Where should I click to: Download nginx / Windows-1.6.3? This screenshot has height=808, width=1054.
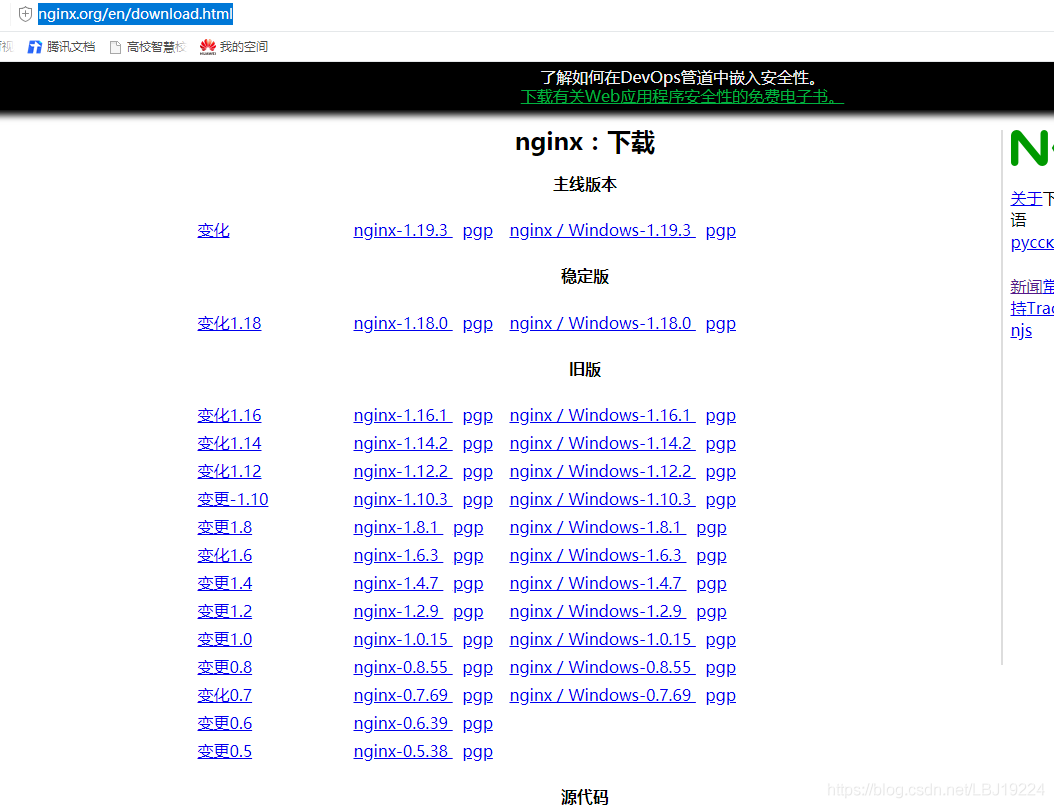(x=598, y=555)
